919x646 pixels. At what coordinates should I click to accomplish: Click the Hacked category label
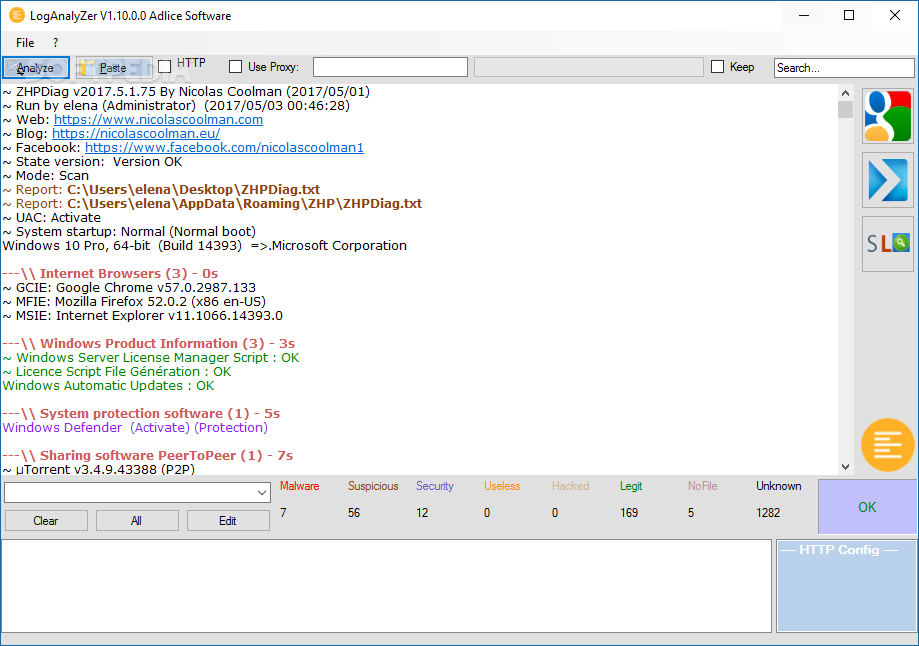point(570,486)
